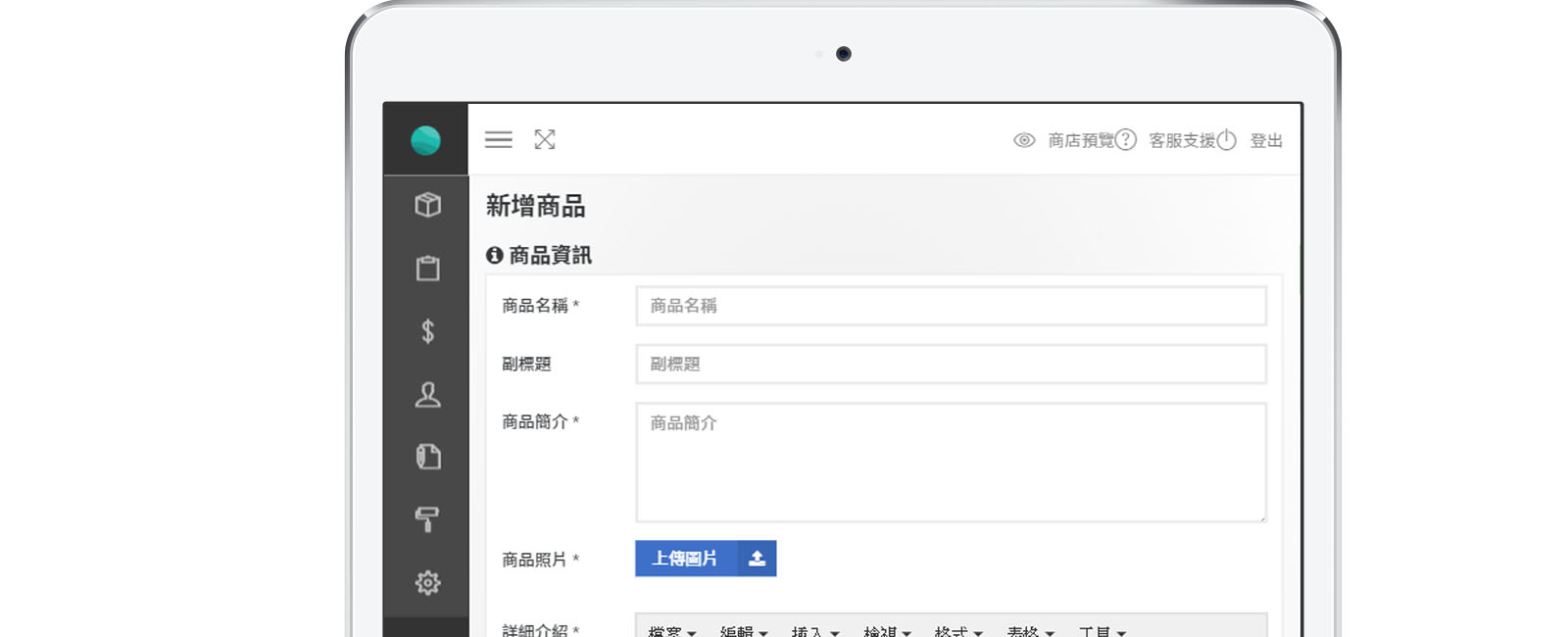Click the 商品簡介 * field label
Viewport: 1568px width, 637px height.
tap(540, 421)
